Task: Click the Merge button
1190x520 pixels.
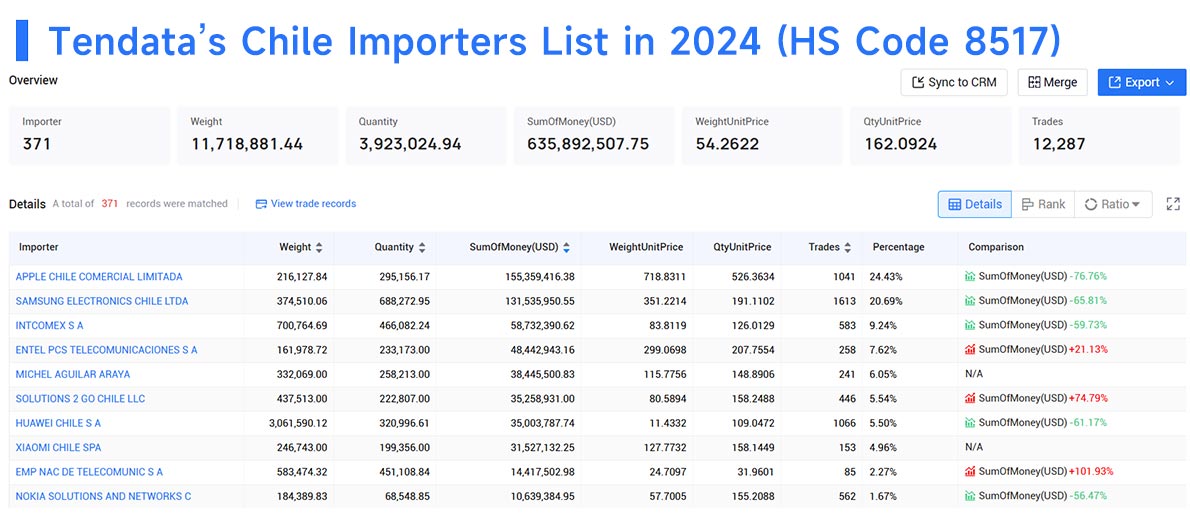Action: point(1052,82)
